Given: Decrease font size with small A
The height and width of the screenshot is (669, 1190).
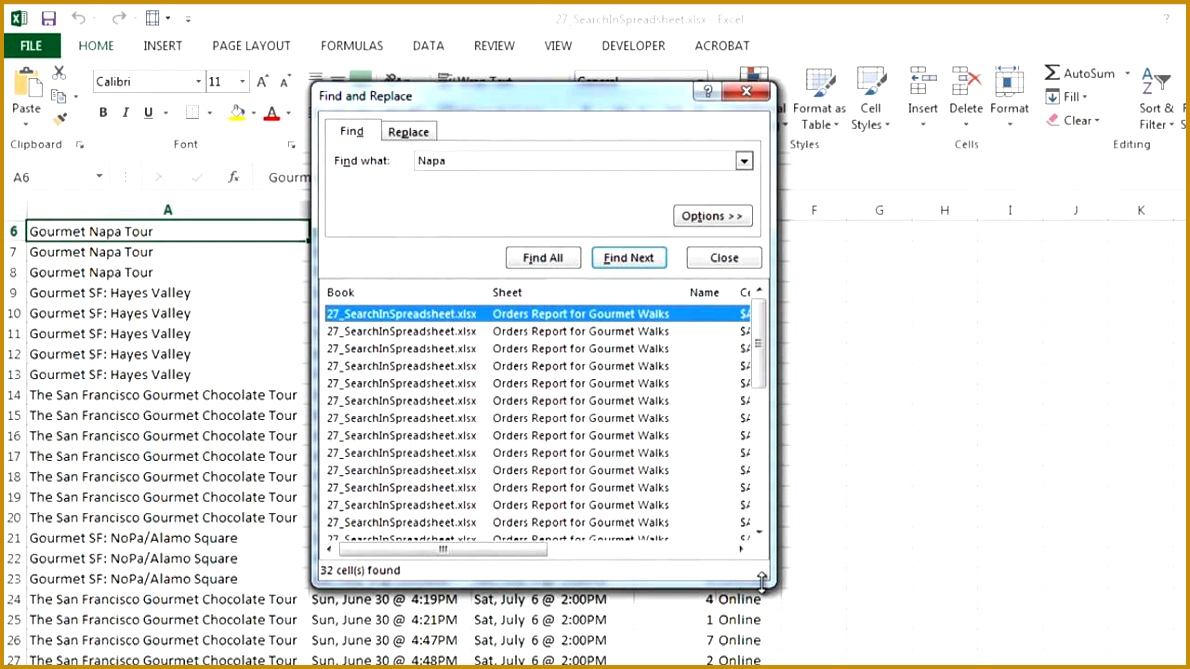Looking at the screenshot, I should click(x=285, y=82).
